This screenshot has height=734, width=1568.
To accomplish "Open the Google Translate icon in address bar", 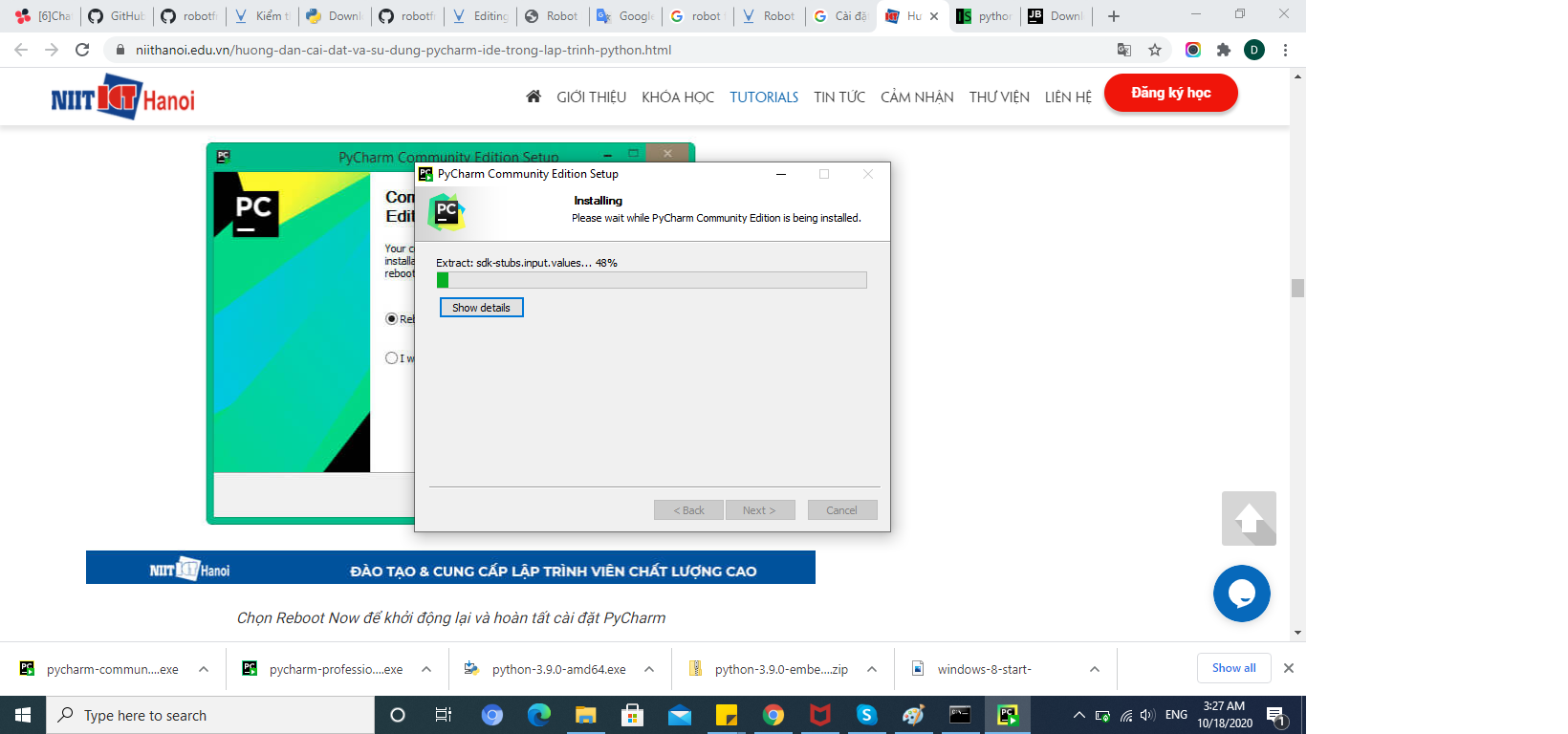I will (1124, 50).
